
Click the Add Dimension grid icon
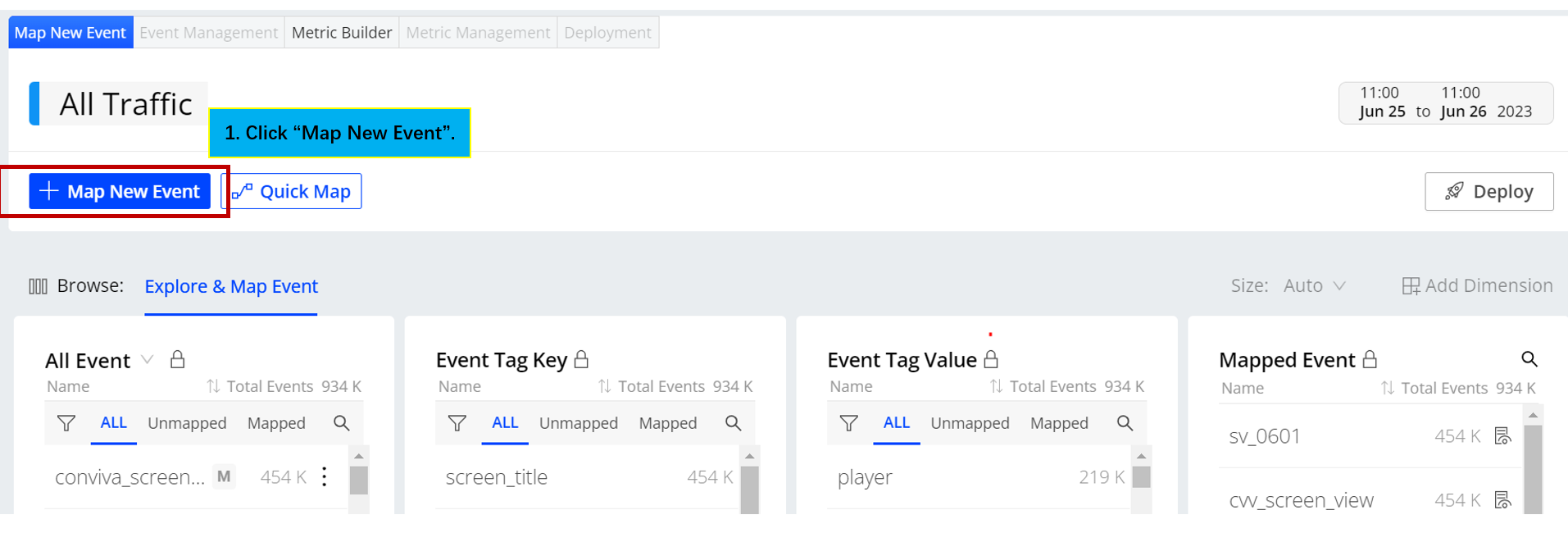coord(1411,286)
